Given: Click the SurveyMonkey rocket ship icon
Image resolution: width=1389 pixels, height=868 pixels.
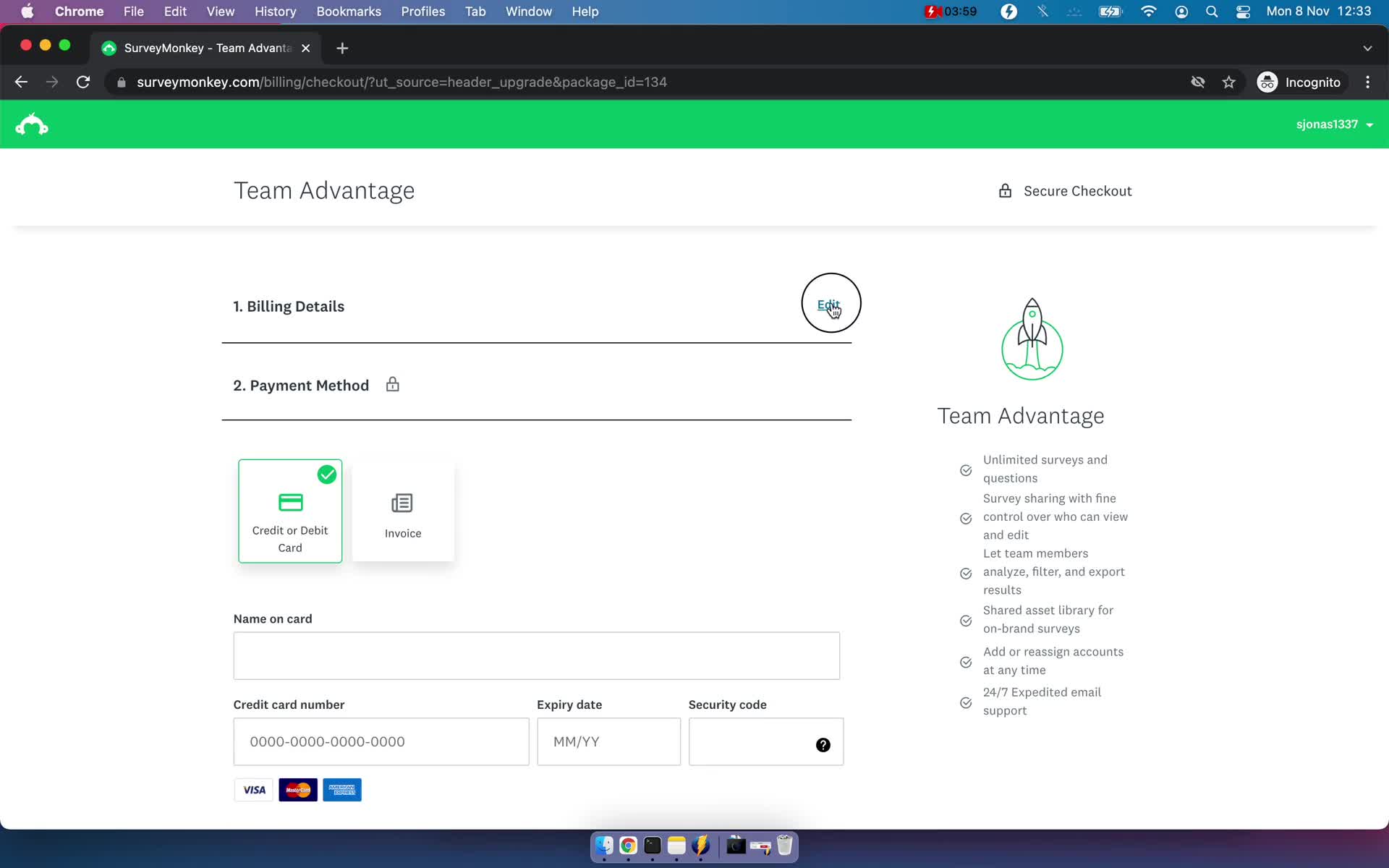Looking at the screenshot, I should tap(1032, 337).
